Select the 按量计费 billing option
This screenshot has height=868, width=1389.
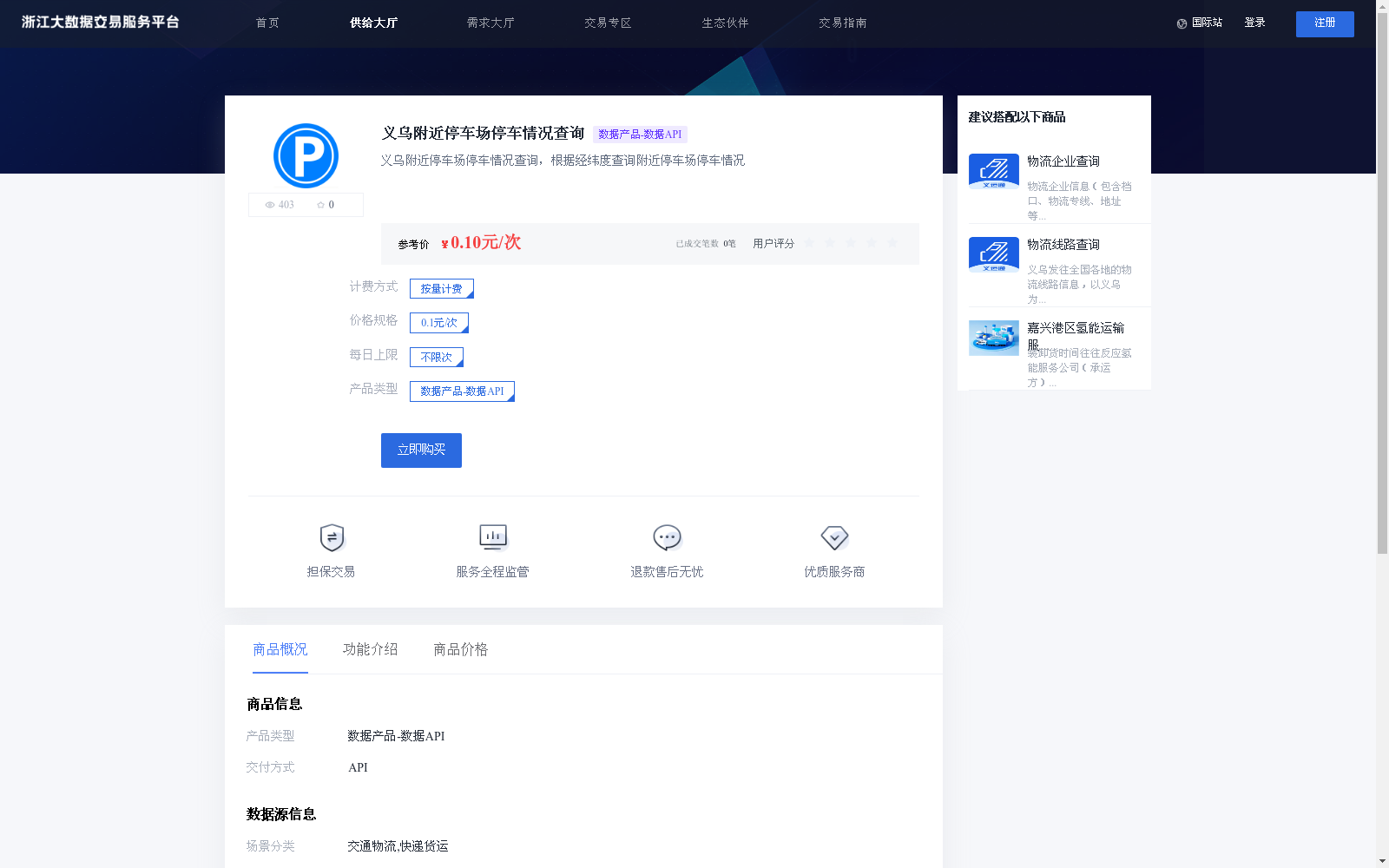442,288
